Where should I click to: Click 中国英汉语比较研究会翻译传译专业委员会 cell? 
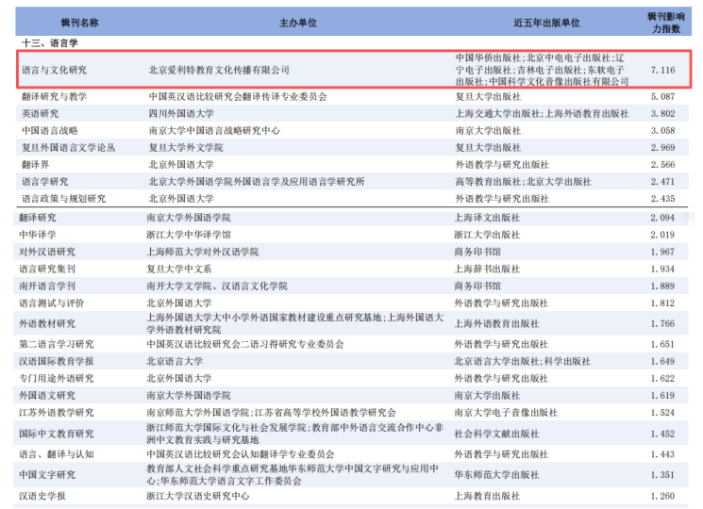click(238, 96)
